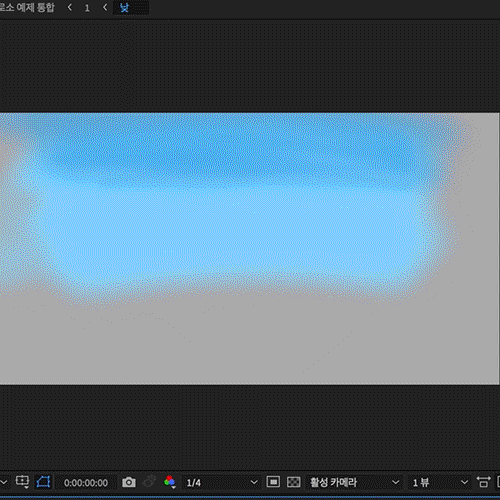This screenshot has height=500, width=500.
Task: Click the Show Snapshot icon
Action: pyautogui.click(x=149, y=482)
